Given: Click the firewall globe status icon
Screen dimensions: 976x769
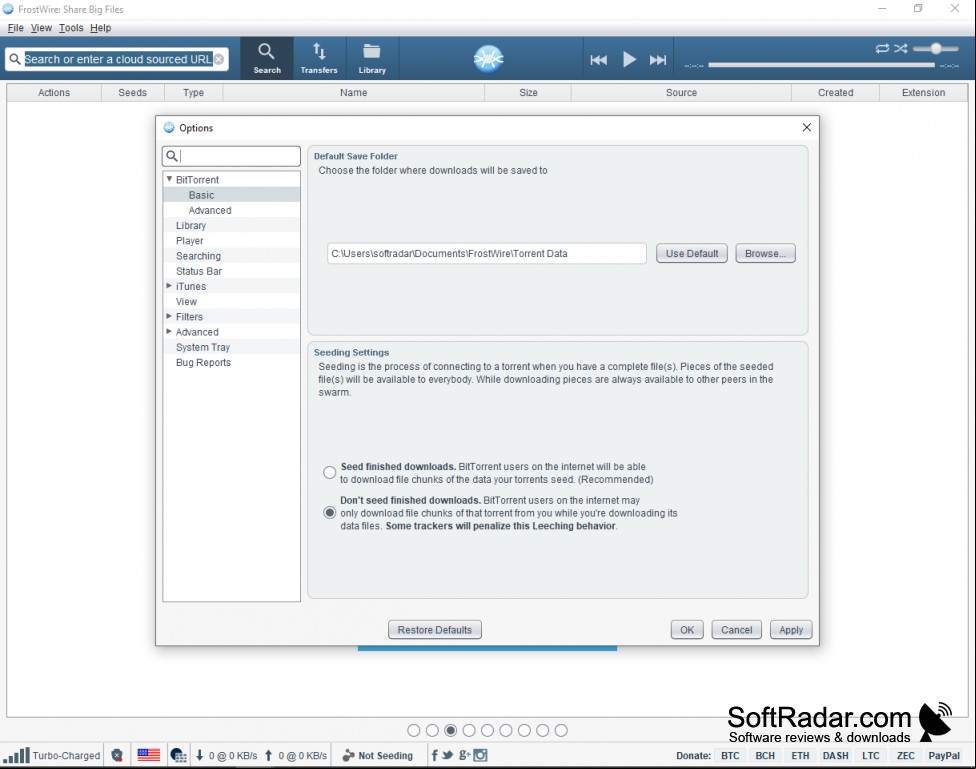Looking at the screenshot, I should tap(178, 755).
